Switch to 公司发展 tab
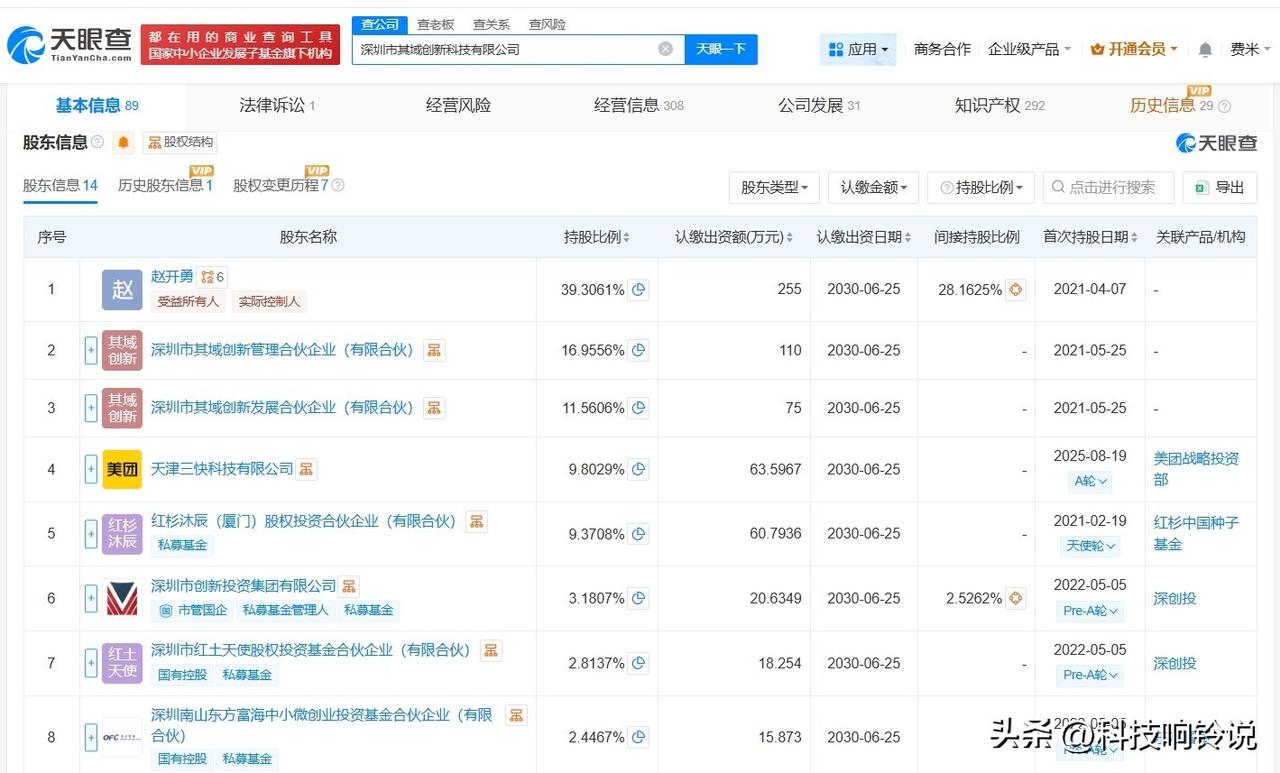This screenshot has width=1280, height=773. pyautogui.click(x=819, y=105)
